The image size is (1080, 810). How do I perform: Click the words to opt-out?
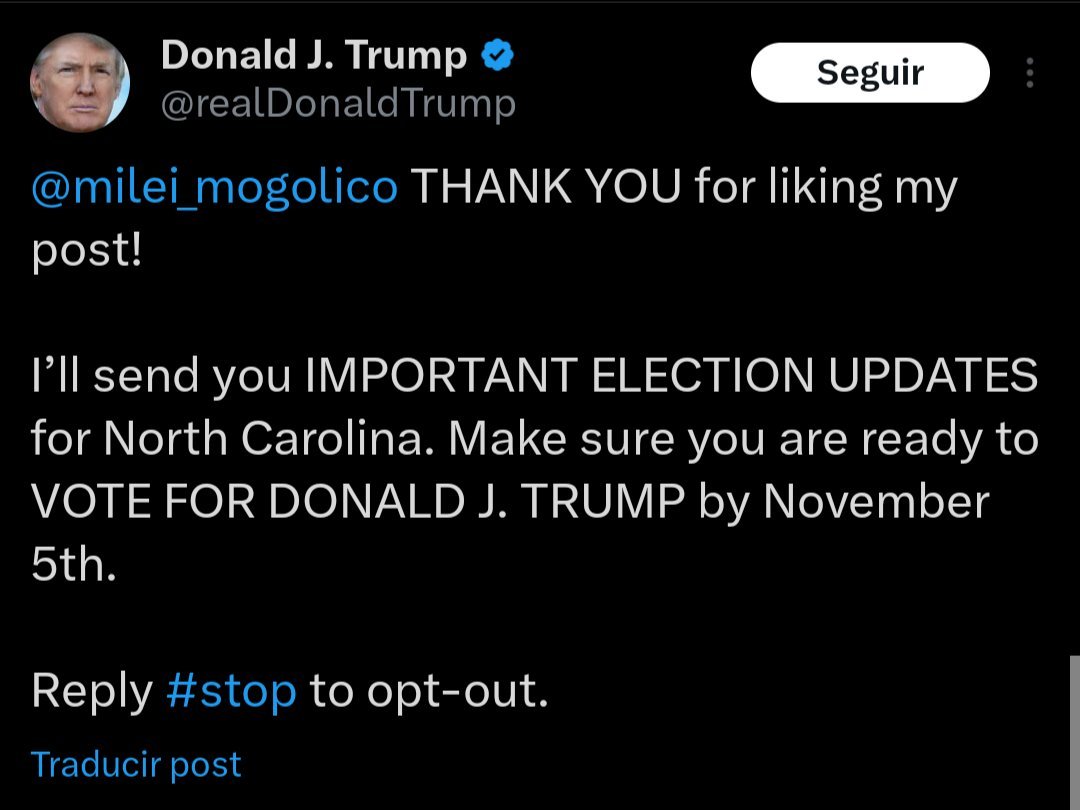click(429, 691)
